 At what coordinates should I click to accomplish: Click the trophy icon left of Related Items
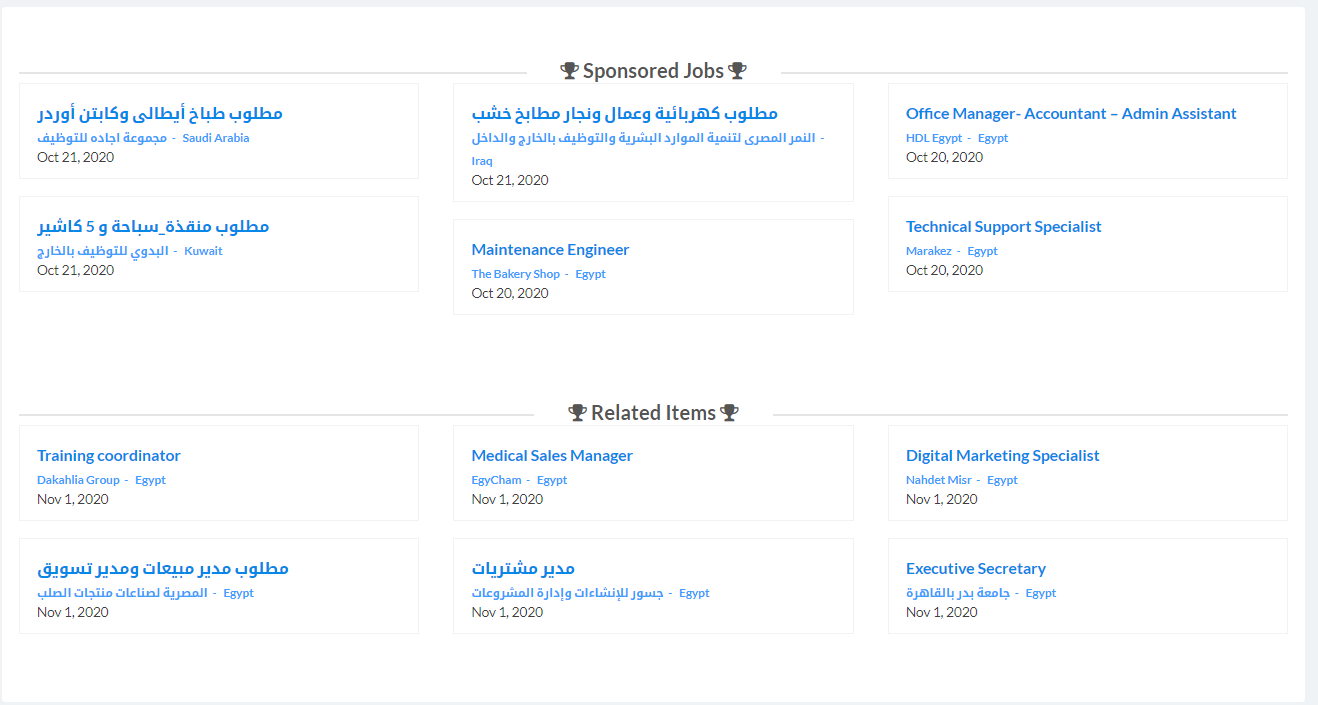[x=577, y=413]
